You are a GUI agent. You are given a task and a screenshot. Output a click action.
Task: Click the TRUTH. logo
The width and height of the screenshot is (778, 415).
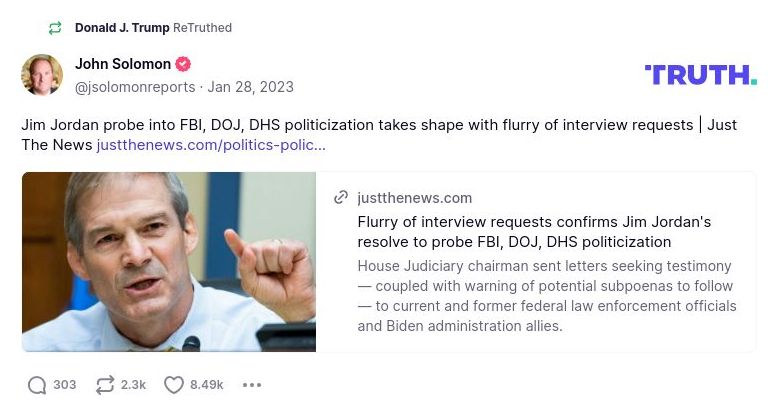(700, 75)
